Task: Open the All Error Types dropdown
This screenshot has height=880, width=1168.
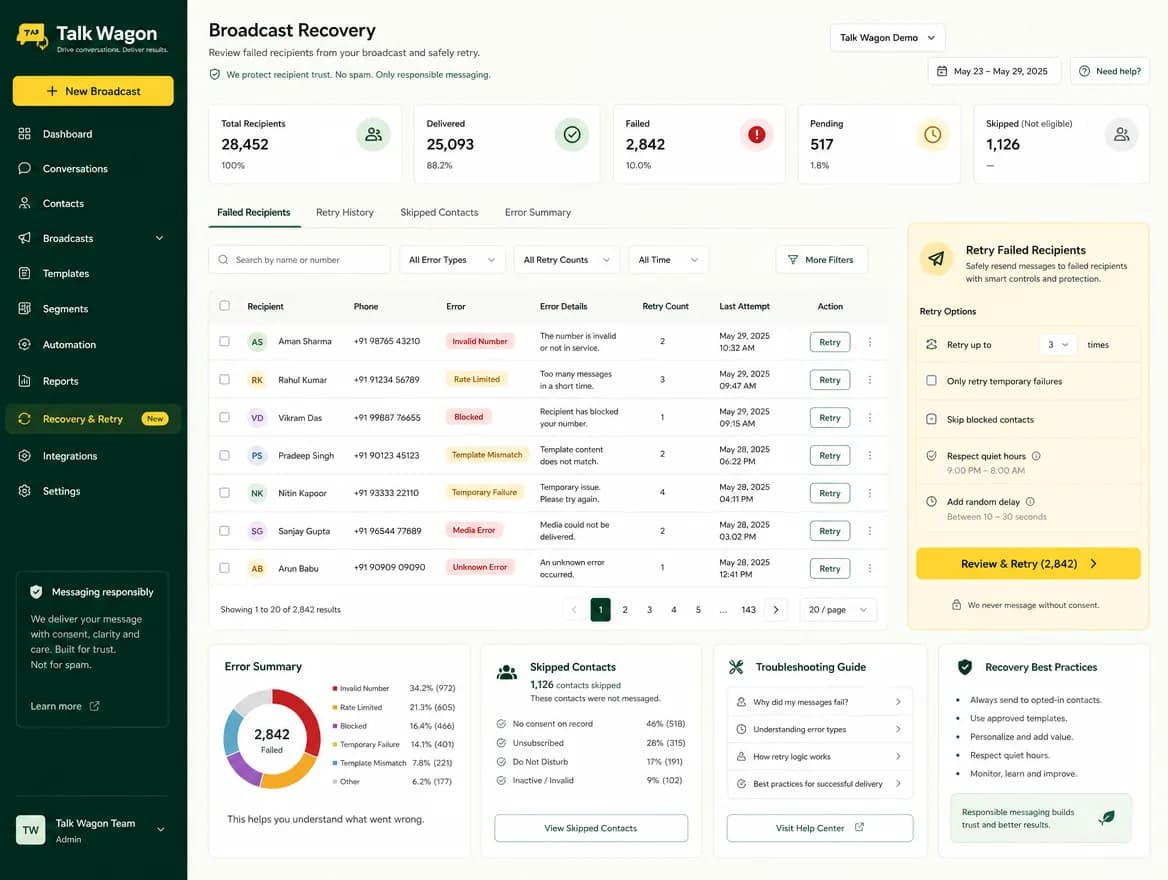Action: (451, 259)
